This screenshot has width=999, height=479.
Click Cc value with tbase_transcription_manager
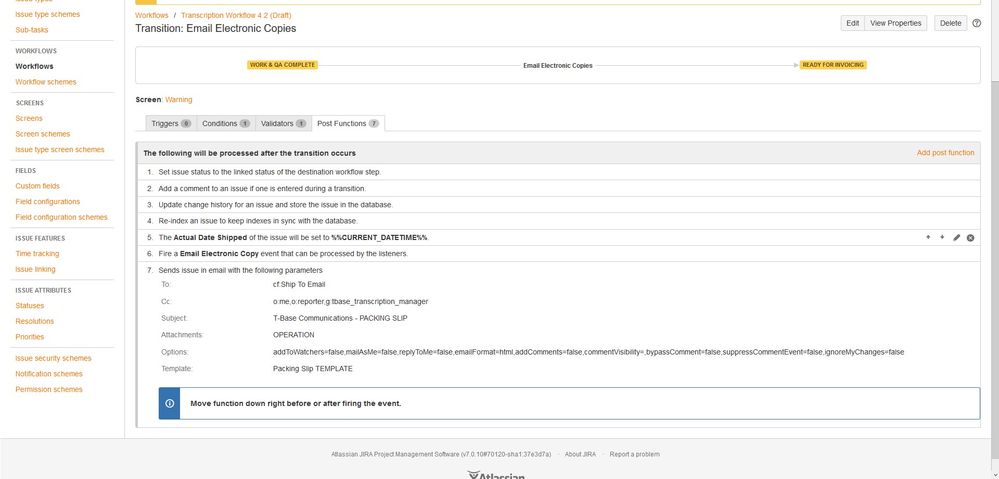tap(350, 301)
